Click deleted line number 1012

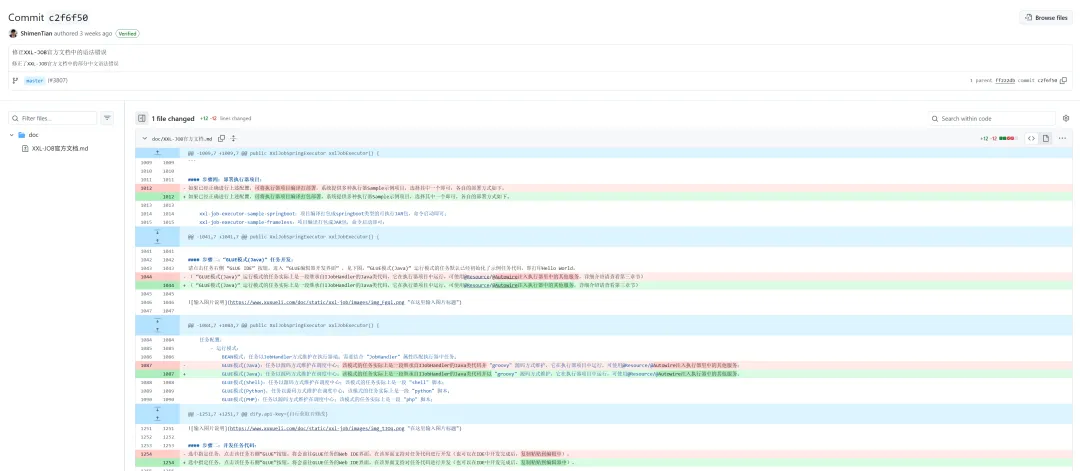(x=146, y=188)
